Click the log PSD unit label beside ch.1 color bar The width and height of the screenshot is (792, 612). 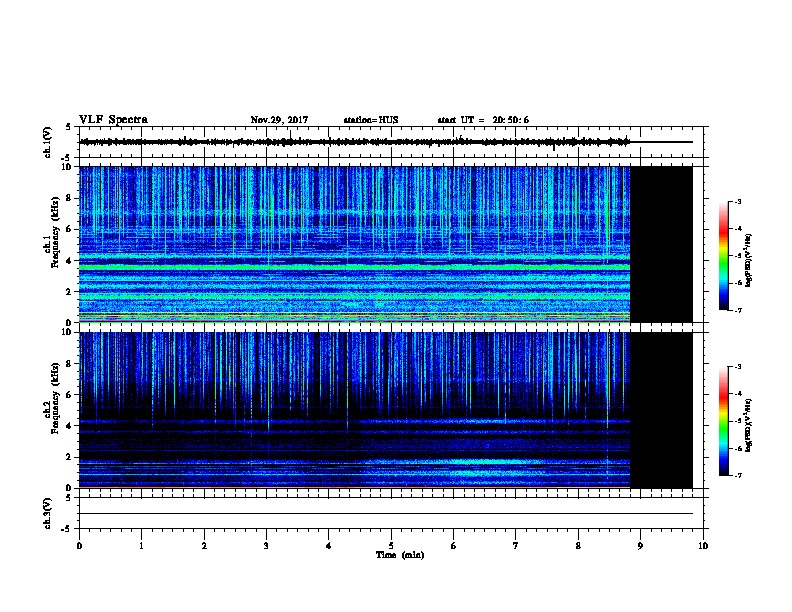(x=749, y=260)
